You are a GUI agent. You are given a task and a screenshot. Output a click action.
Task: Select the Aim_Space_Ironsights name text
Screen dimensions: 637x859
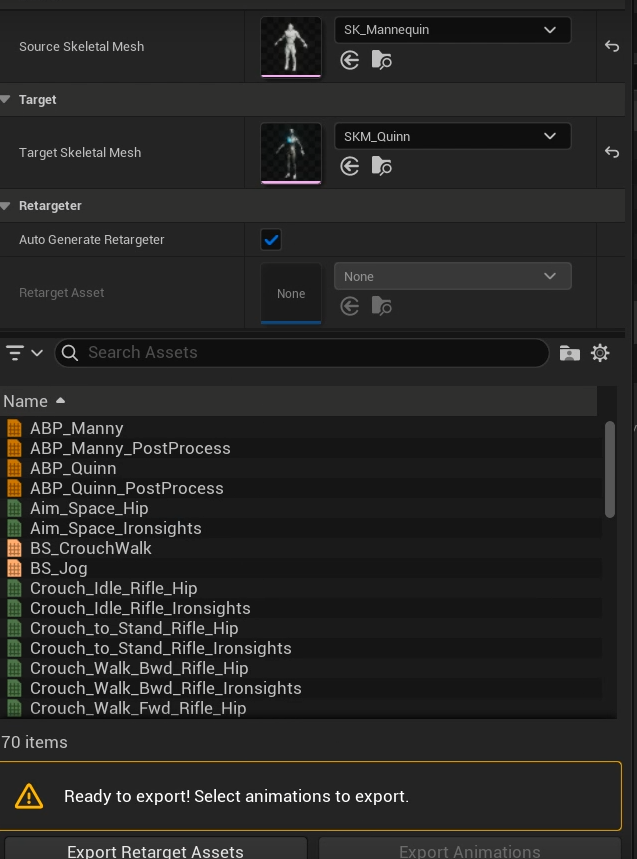(x=116, y=528)
